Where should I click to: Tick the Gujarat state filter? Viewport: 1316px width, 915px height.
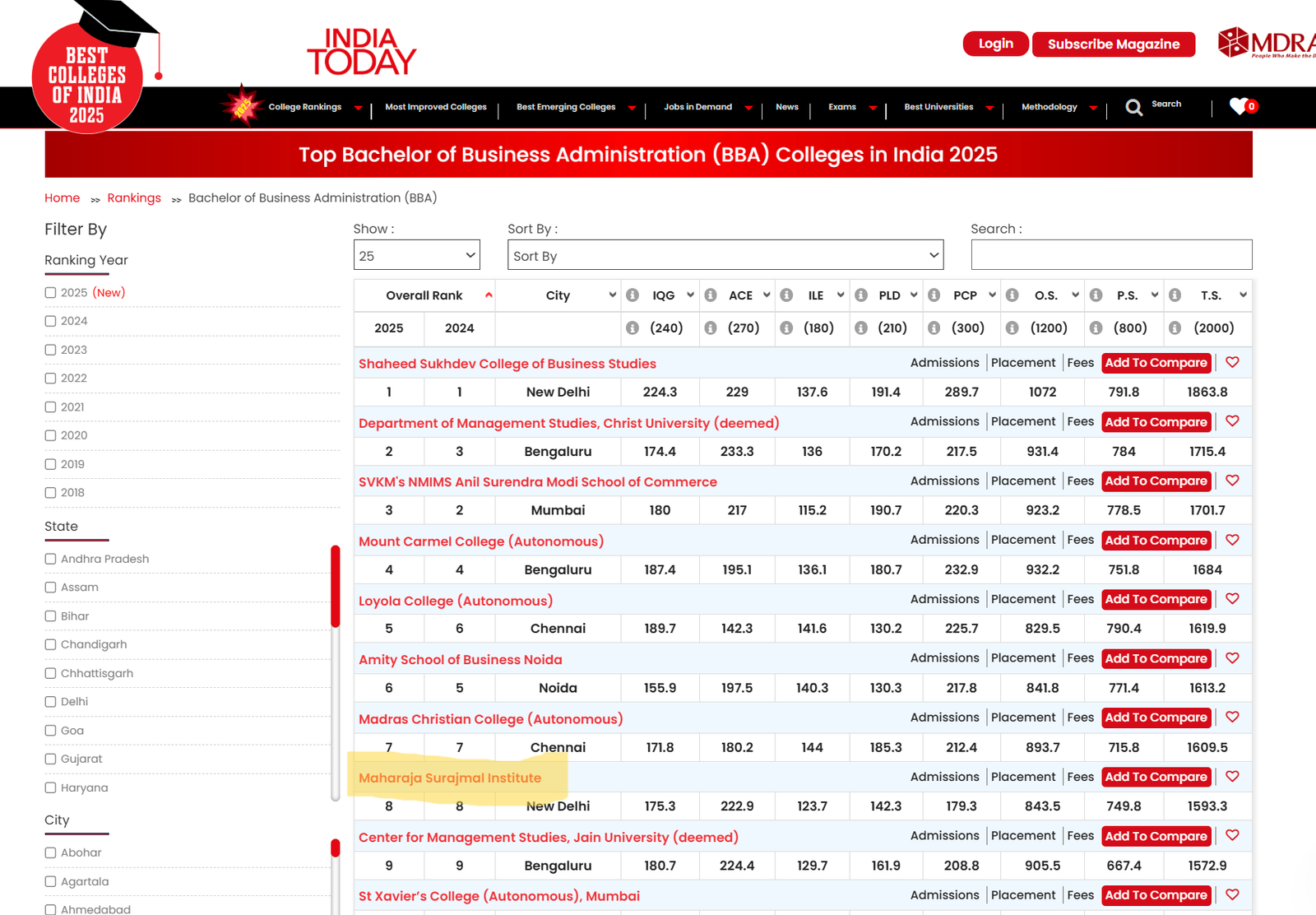50,759
